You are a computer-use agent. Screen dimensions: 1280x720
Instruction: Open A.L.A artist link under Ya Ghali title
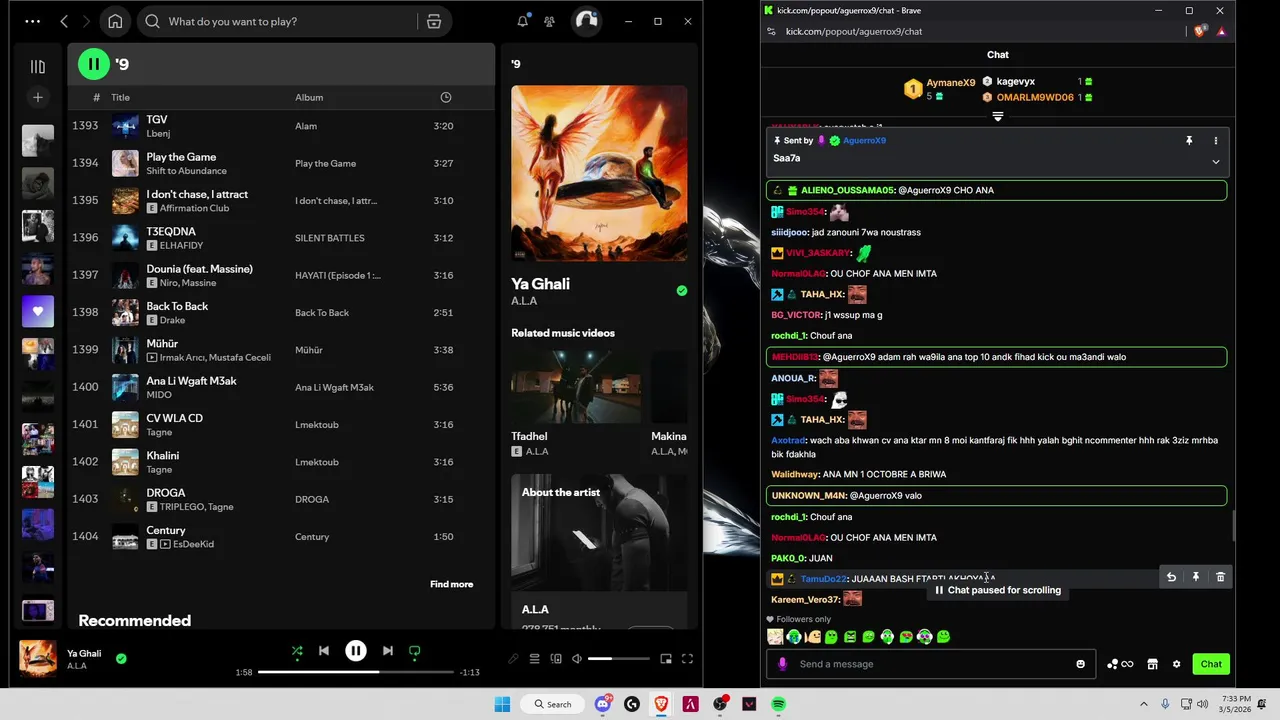524,301
